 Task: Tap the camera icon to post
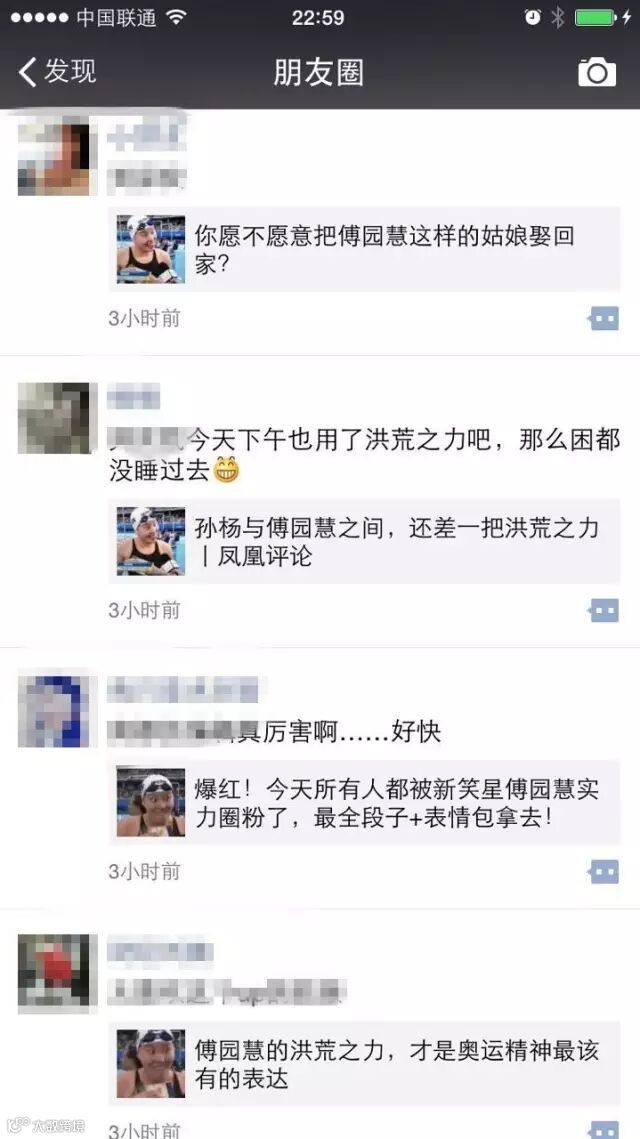click(x=596, y=72)
